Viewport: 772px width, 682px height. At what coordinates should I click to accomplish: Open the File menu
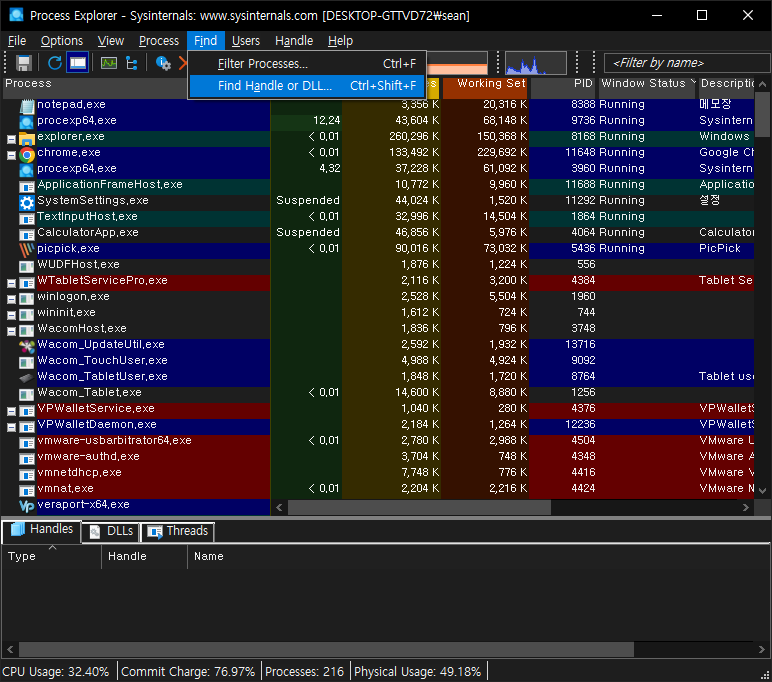click(x=17, y=40)
